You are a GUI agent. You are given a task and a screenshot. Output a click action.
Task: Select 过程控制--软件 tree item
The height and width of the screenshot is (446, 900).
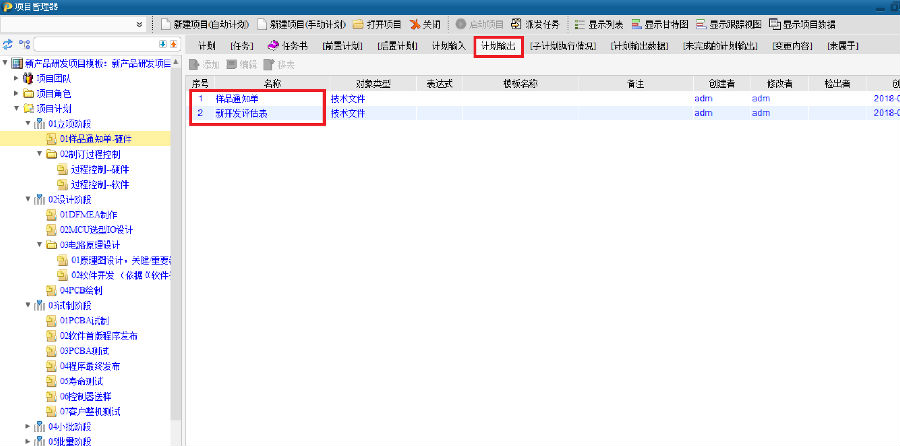click(100, 185)
